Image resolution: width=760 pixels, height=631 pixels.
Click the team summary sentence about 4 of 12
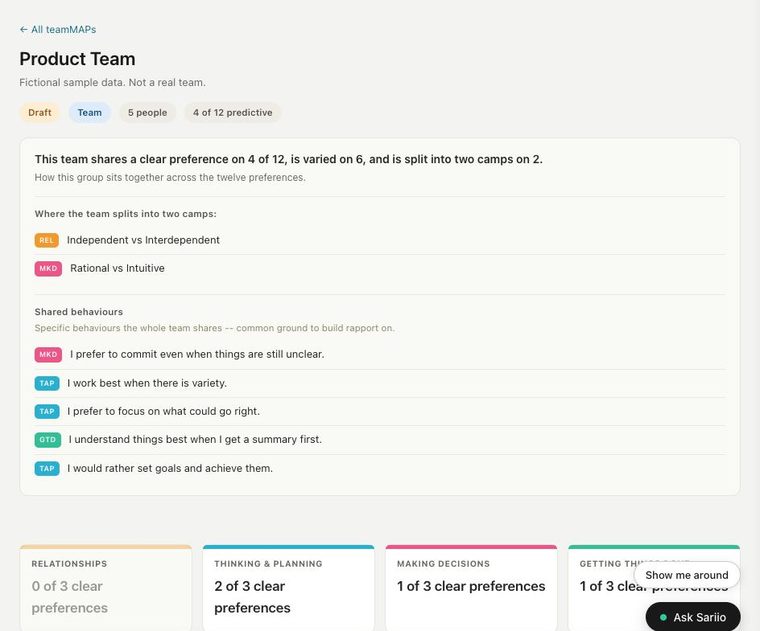[288, 159]
